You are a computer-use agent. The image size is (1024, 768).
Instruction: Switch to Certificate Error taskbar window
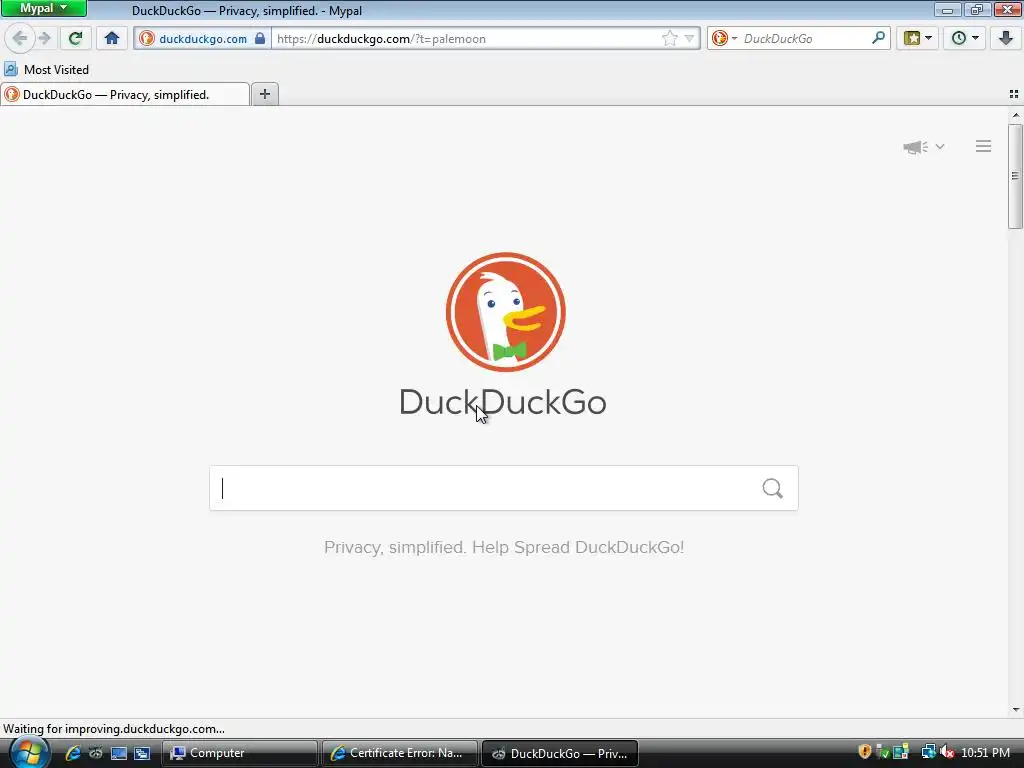click(399, 753)
